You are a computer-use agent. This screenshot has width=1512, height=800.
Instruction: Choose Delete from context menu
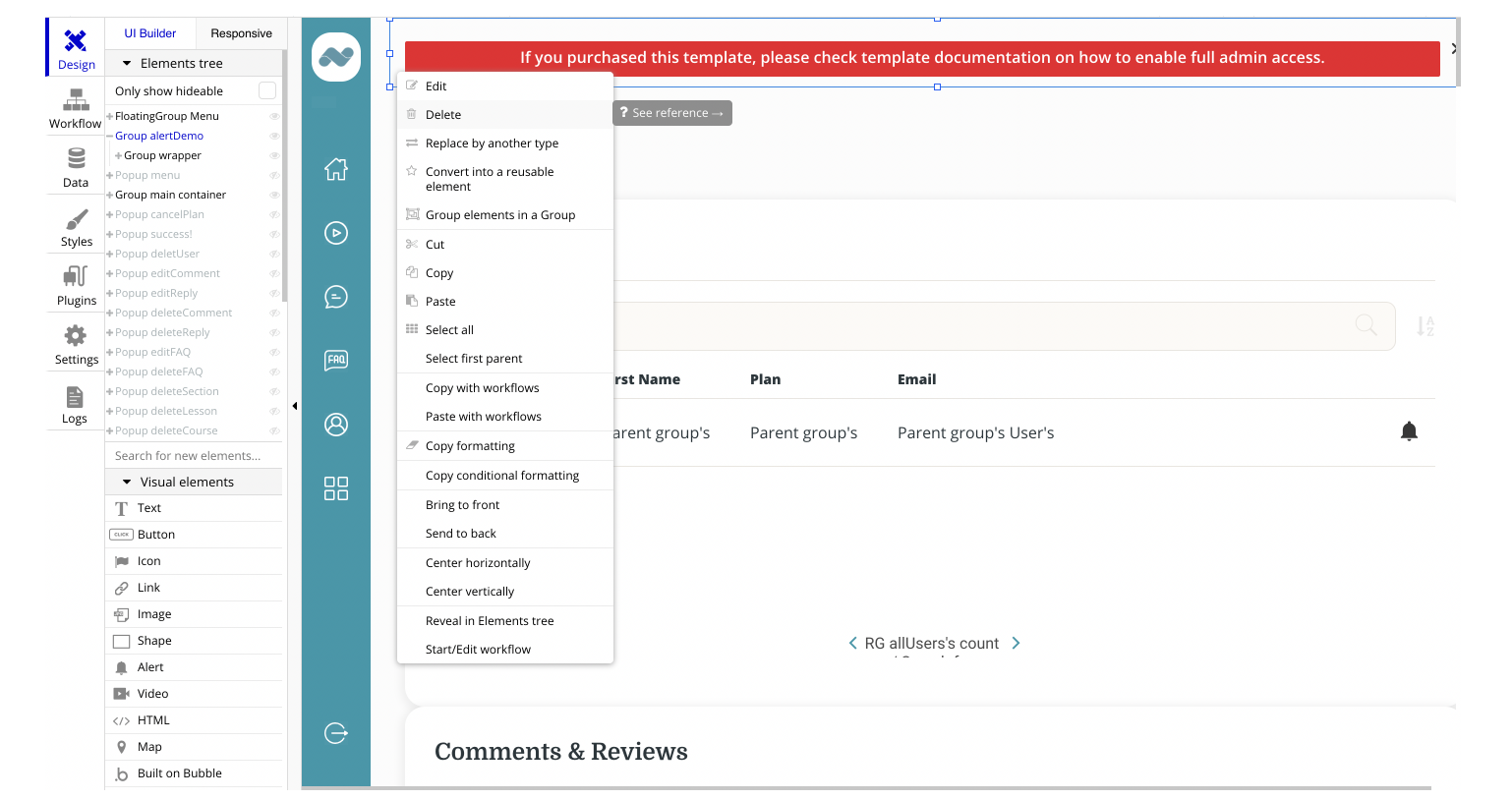tap(505, 115)
